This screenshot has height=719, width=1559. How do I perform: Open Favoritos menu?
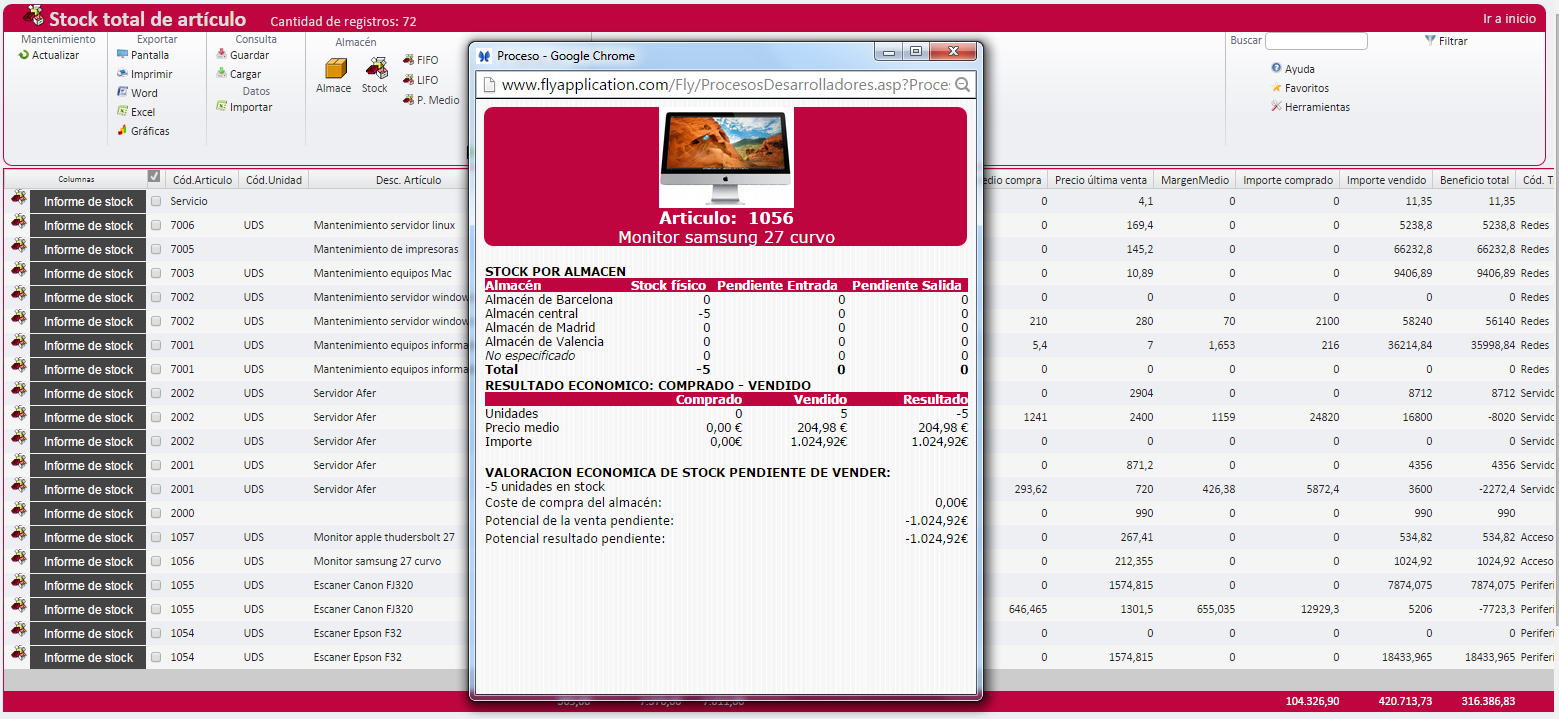(1306, 88)
